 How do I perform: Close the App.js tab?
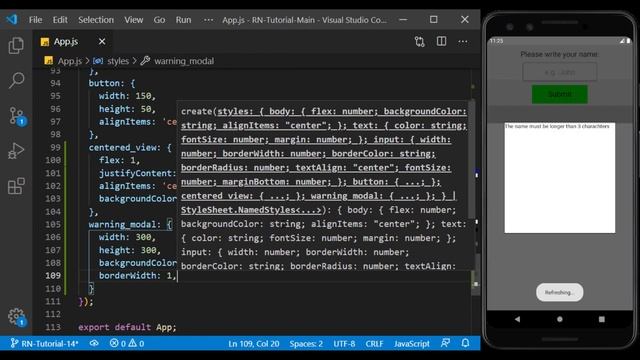(x=102, y=42)
